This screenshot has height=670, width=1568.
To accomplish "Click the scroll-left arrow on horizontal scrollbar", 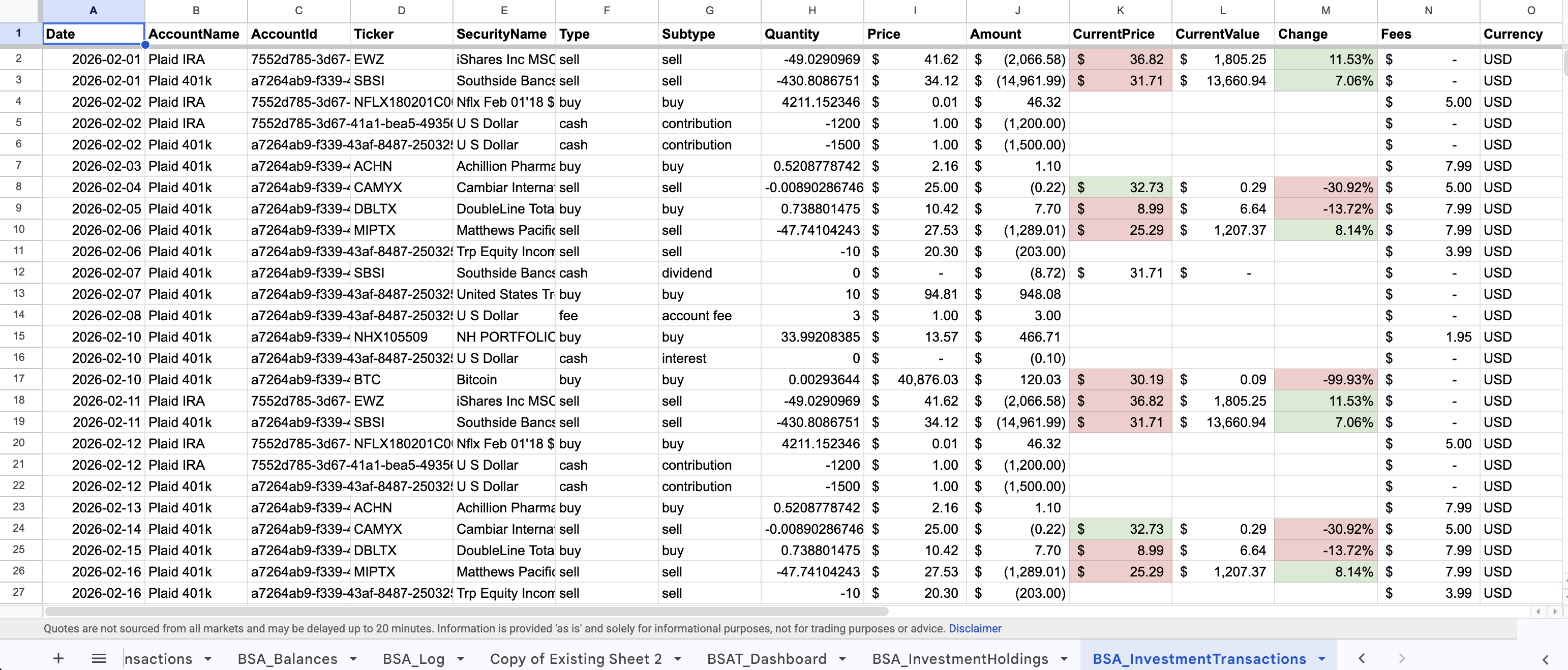I will pos(1538,612).
